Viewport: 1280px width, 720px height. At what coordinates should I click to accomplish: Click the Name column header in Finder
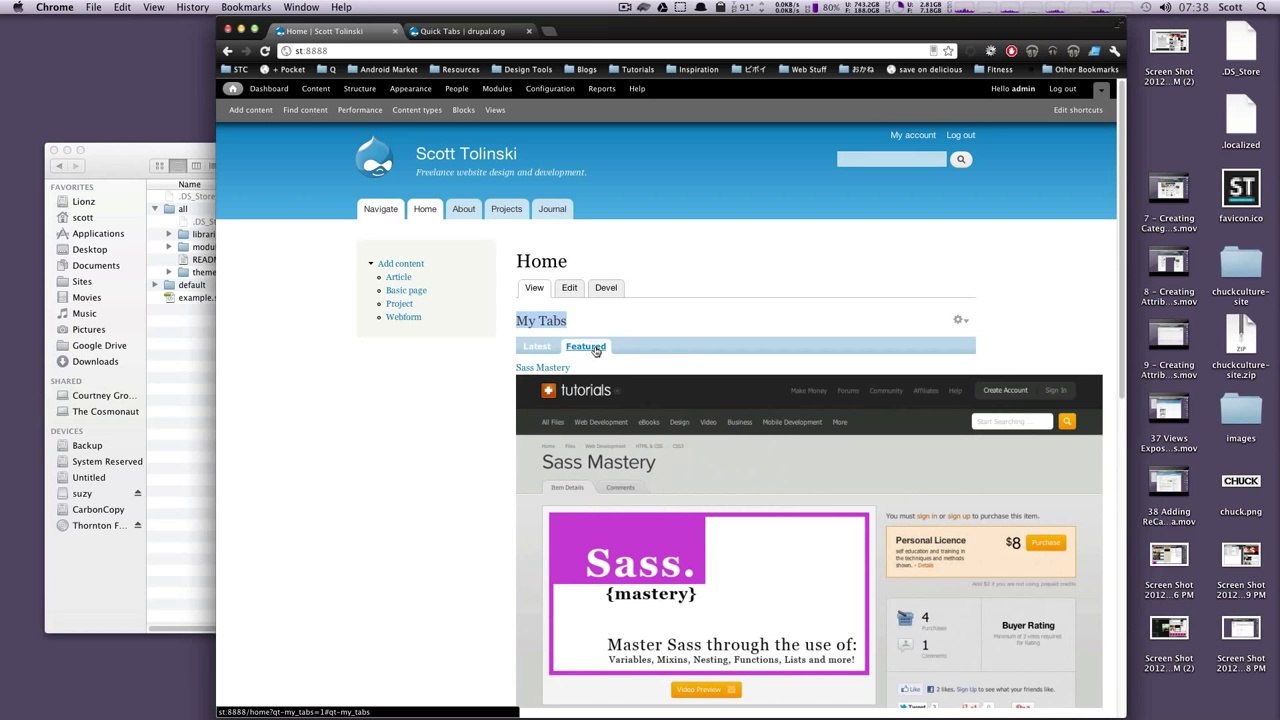click(x=190, y=185)
